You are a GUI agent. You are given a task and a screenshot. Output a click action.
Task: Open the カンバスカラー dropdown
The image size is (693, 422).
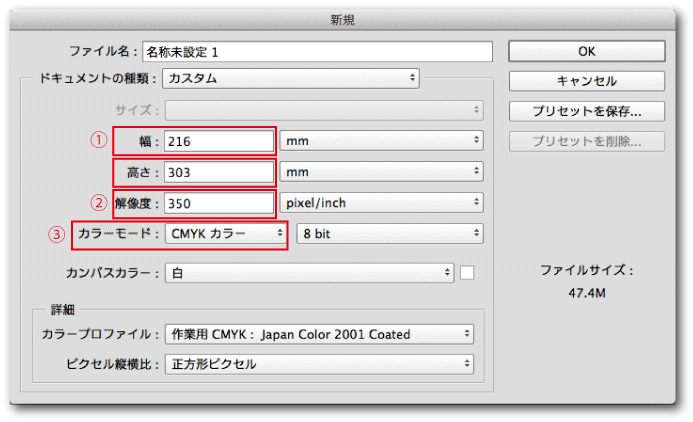click(x=310, y=272)
